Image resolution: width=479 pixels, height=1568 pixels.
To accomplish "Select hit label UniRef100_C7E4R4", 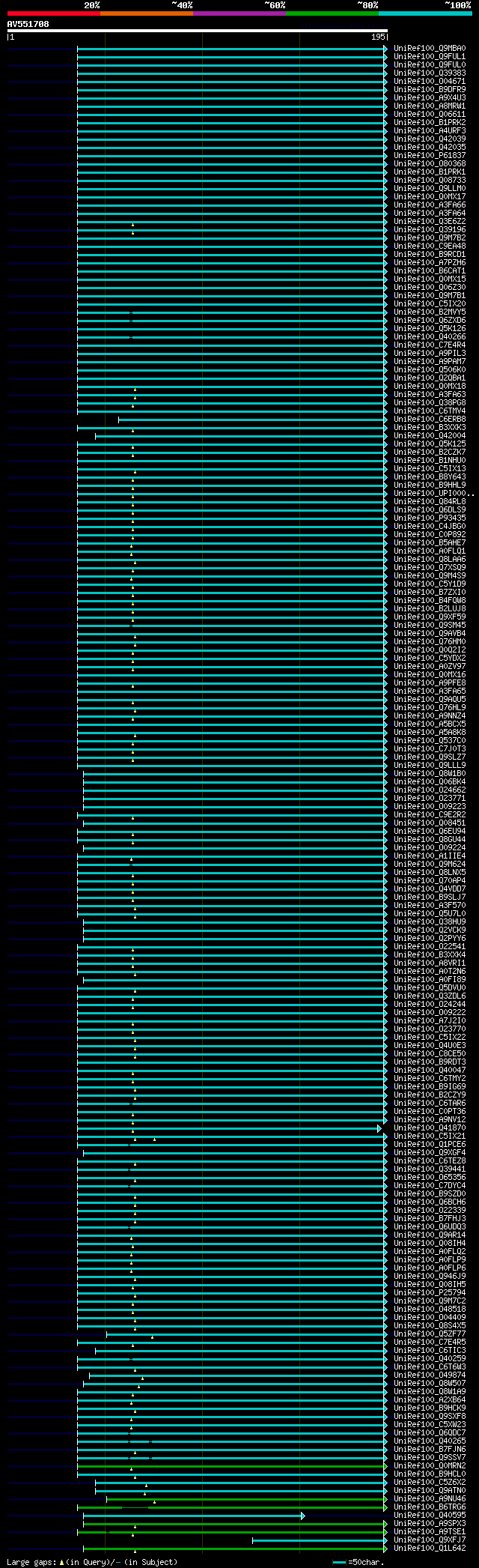I will coord(430,345).
